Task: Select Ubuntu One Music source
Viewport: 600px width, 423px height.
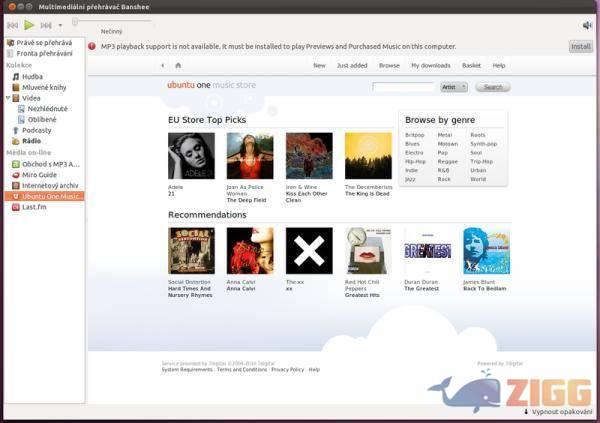Action: pyautogui.click(x=44, y=196)
